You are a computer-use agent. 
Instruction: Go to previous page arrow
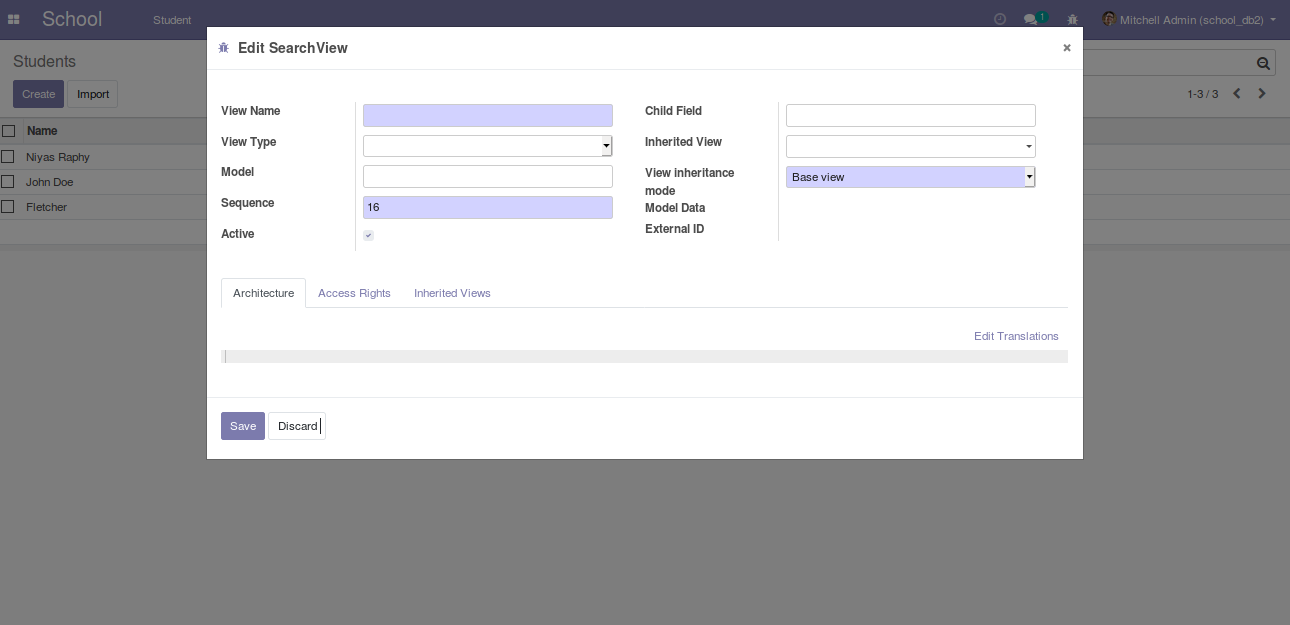point(1237,94)
